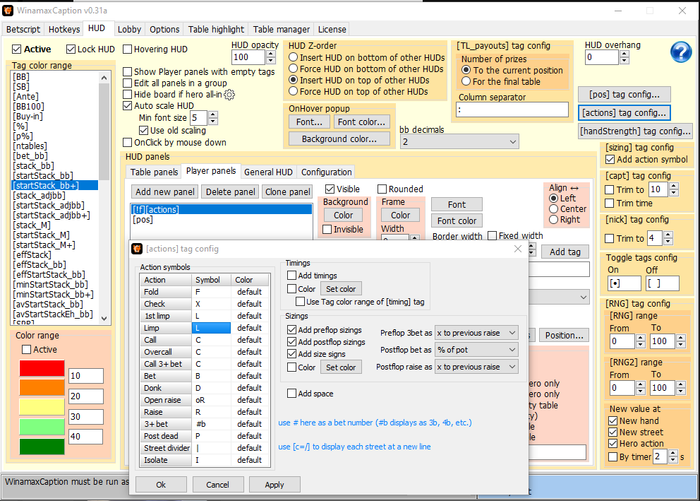The width and height of the screenshot is (700, 501).
Task: Uncheck Add preflop sizings
Action: click(292, 329)
